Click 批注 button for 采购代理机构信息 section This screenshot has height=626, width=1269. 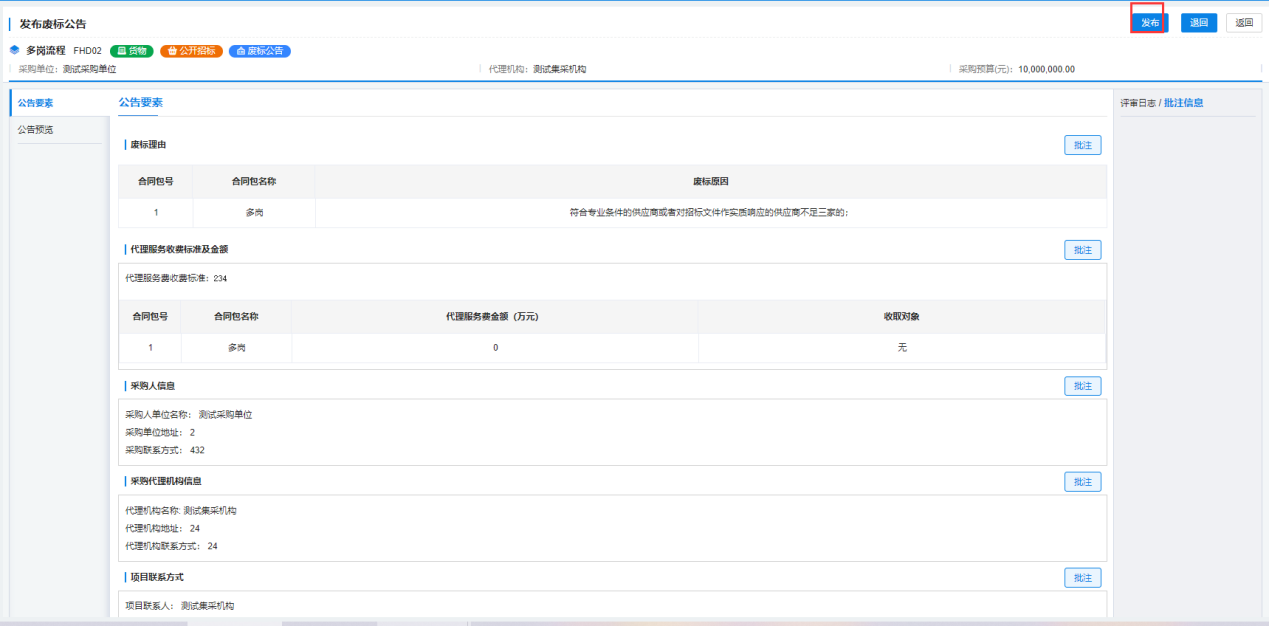pos(1082,482)
